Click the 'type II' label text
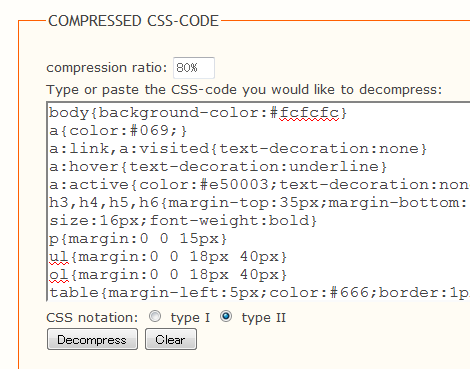The height and width of the screenshot is (369, 470). [264, 318]
